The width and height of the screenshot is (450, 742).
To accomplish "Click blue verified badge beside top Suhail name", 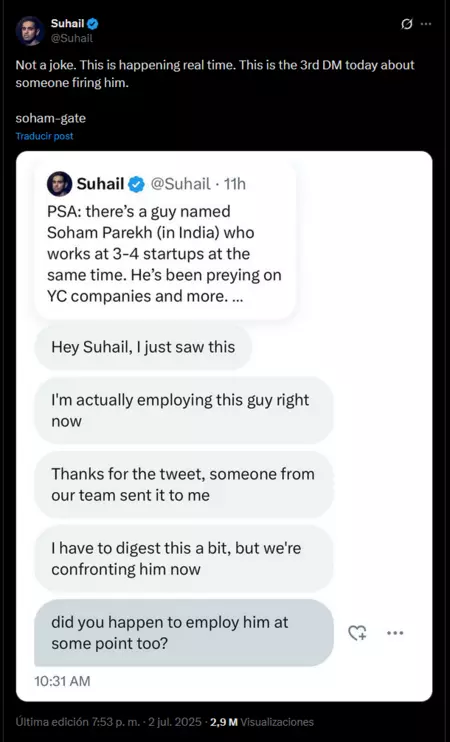I will (93, 24).
